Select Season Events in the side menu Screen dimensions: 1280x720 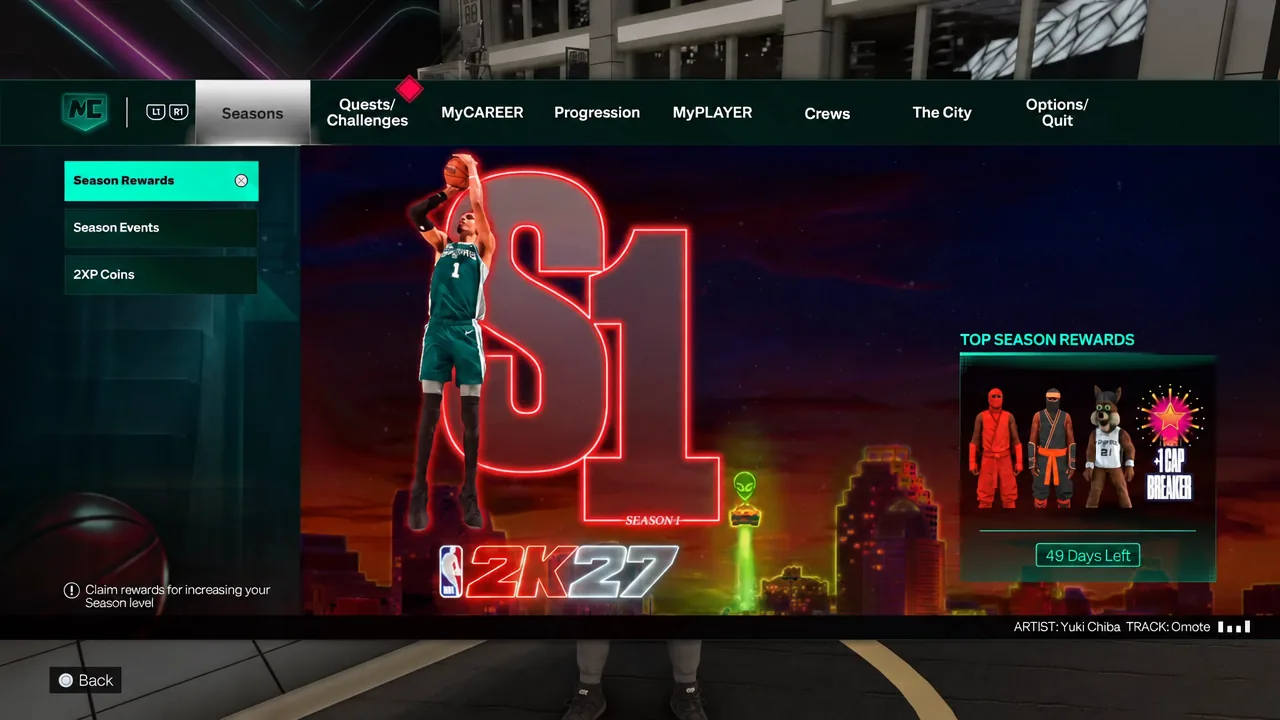click(x=161, y=228)
